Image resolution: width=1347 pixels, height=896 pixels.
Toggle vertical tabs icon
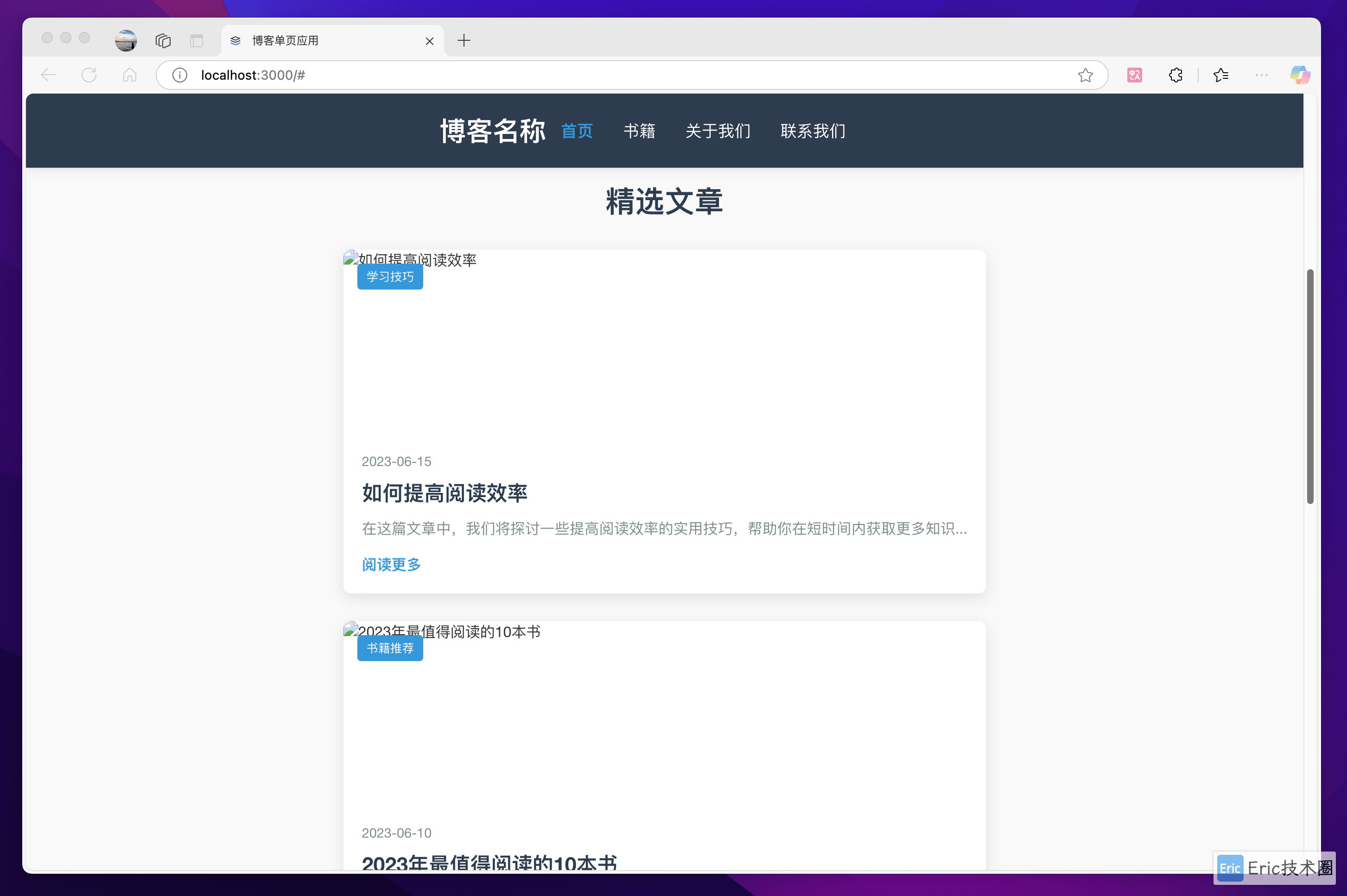pyautogui.click(x=197, y=41)
